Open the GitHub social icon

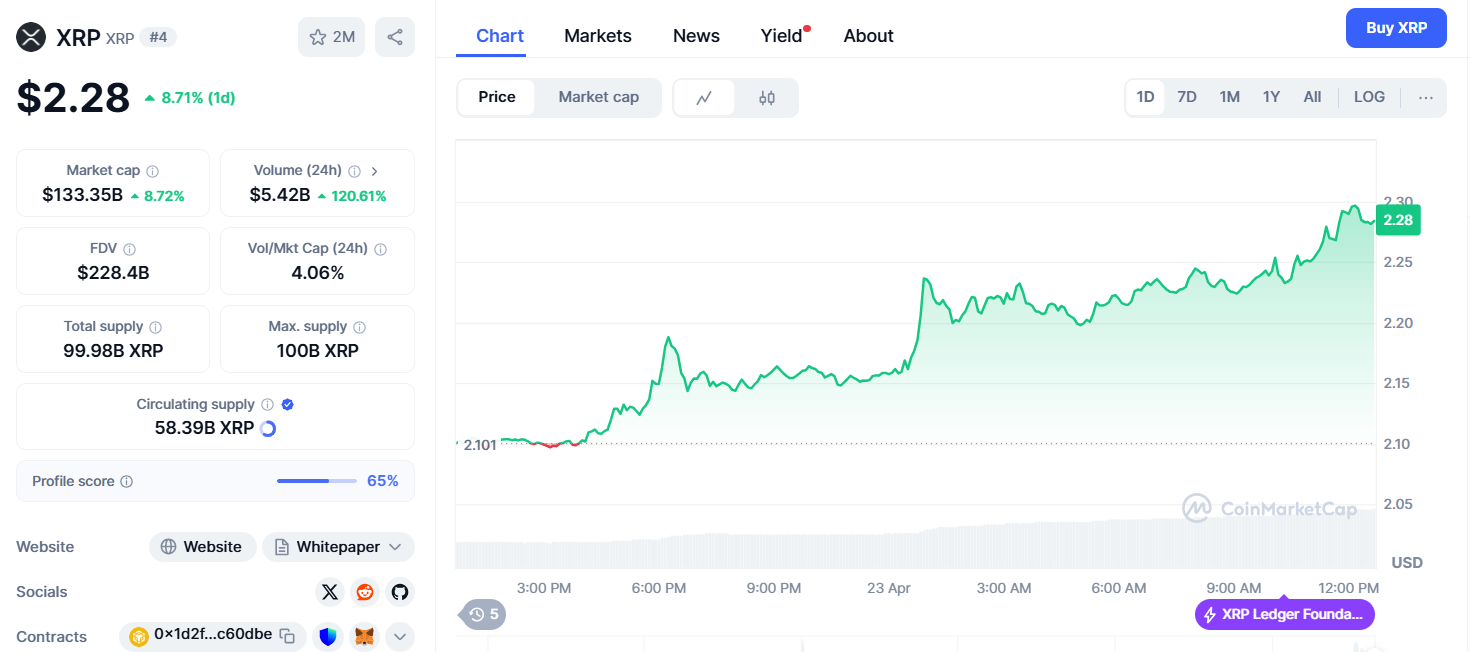[x=400, y=592]
